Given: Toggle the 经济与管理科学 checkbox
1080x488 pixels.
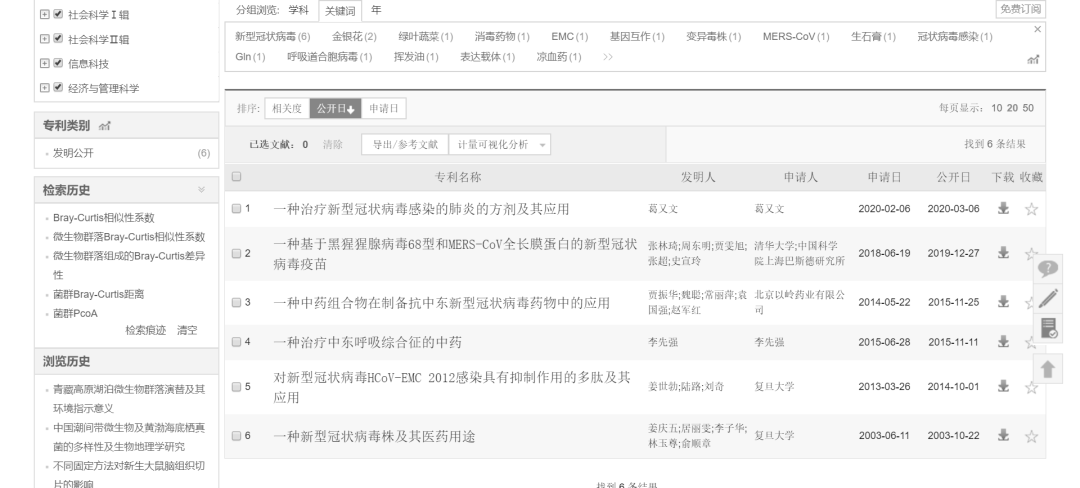Looking at the screenshot, I should coord(58,87).
